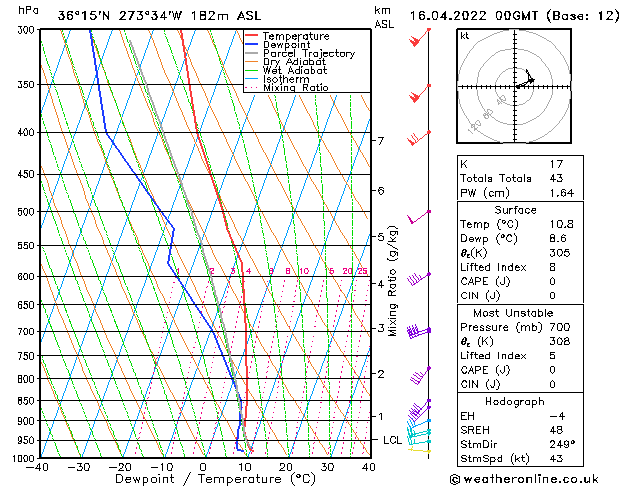Click the 500 hPa pressure label
Image resolution: width=629 pixels, height=486 pixels.
click(28, 212)
